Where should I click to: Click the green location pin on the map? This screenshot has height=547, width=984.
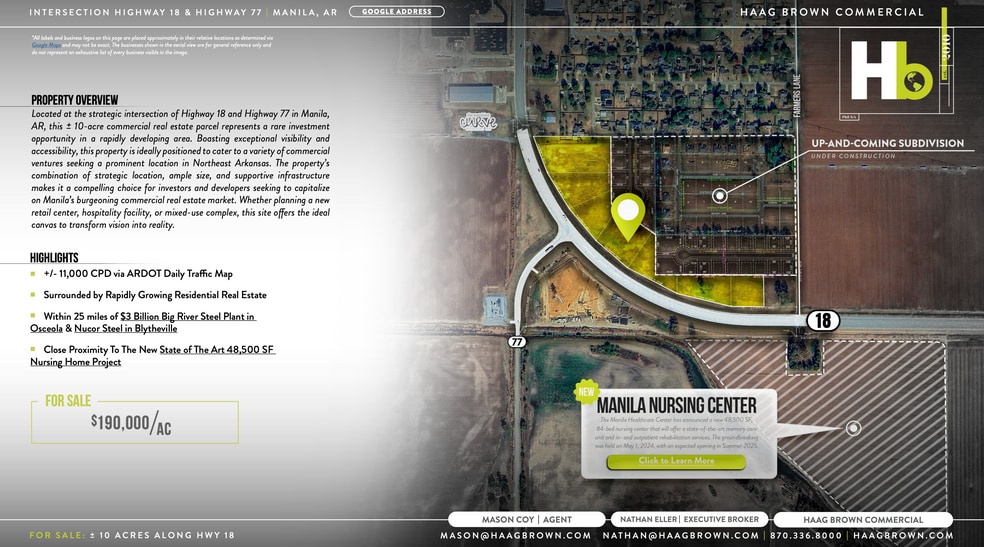627,213
